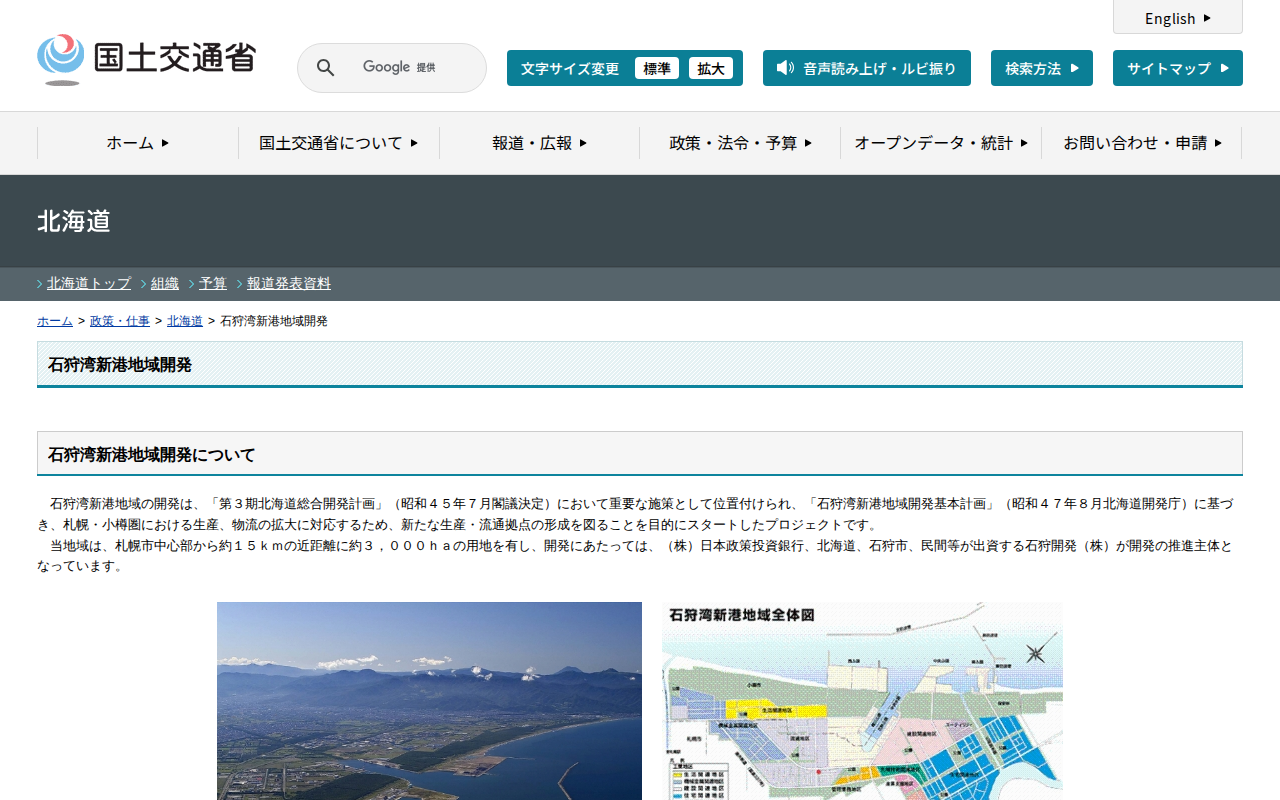Image resolution: width=1280 pixels, height=800 pixels.
Task: Set font size to 拡大
Action: [x=711, y=68]
